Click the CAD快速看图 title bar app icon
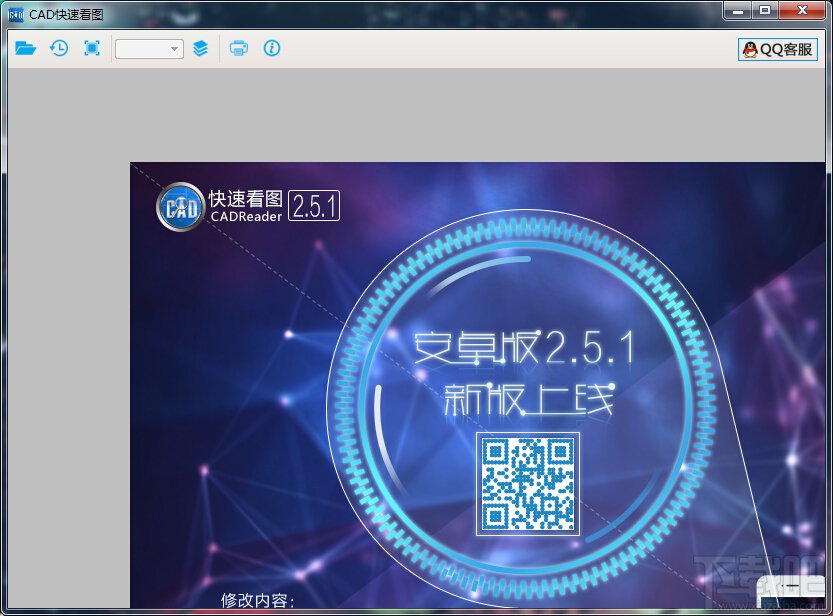The height and width of the screenshot is (616, 833). pos(16,14)
